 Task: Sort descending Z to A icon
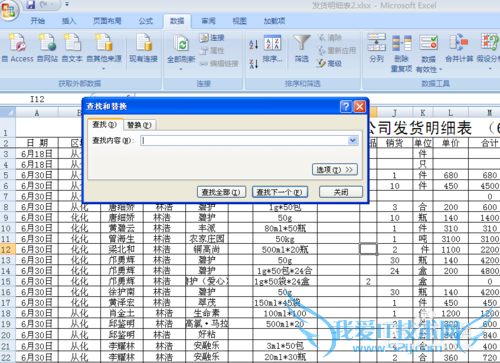(254, 63)
